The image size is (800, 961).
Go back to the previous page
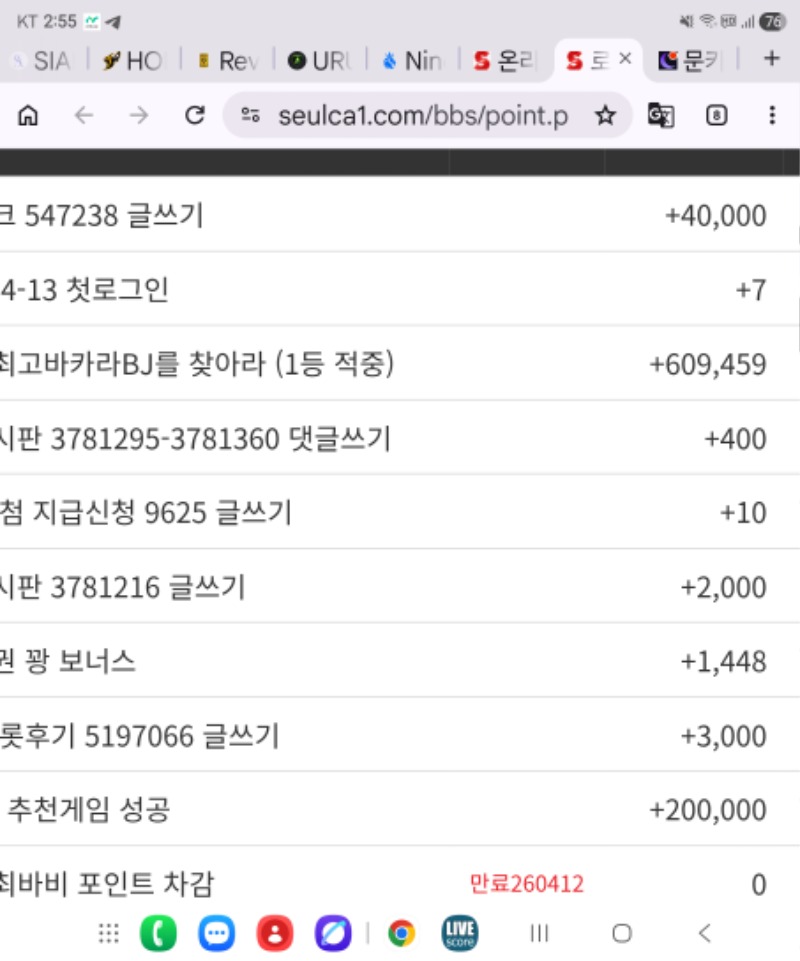[84, 116]
